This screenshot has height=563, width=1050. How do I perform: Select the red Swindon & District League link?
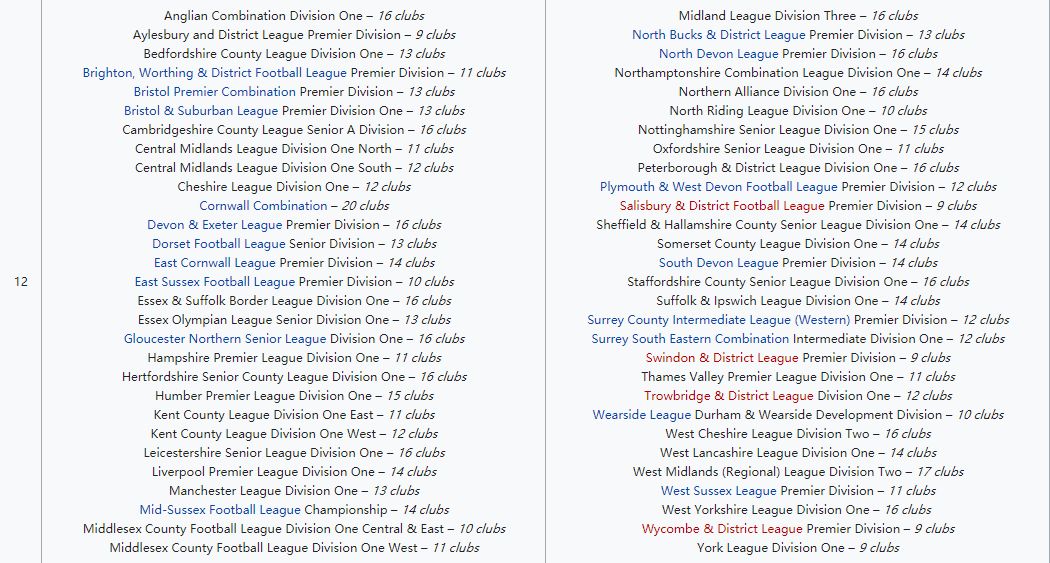(x=721, y=358)
